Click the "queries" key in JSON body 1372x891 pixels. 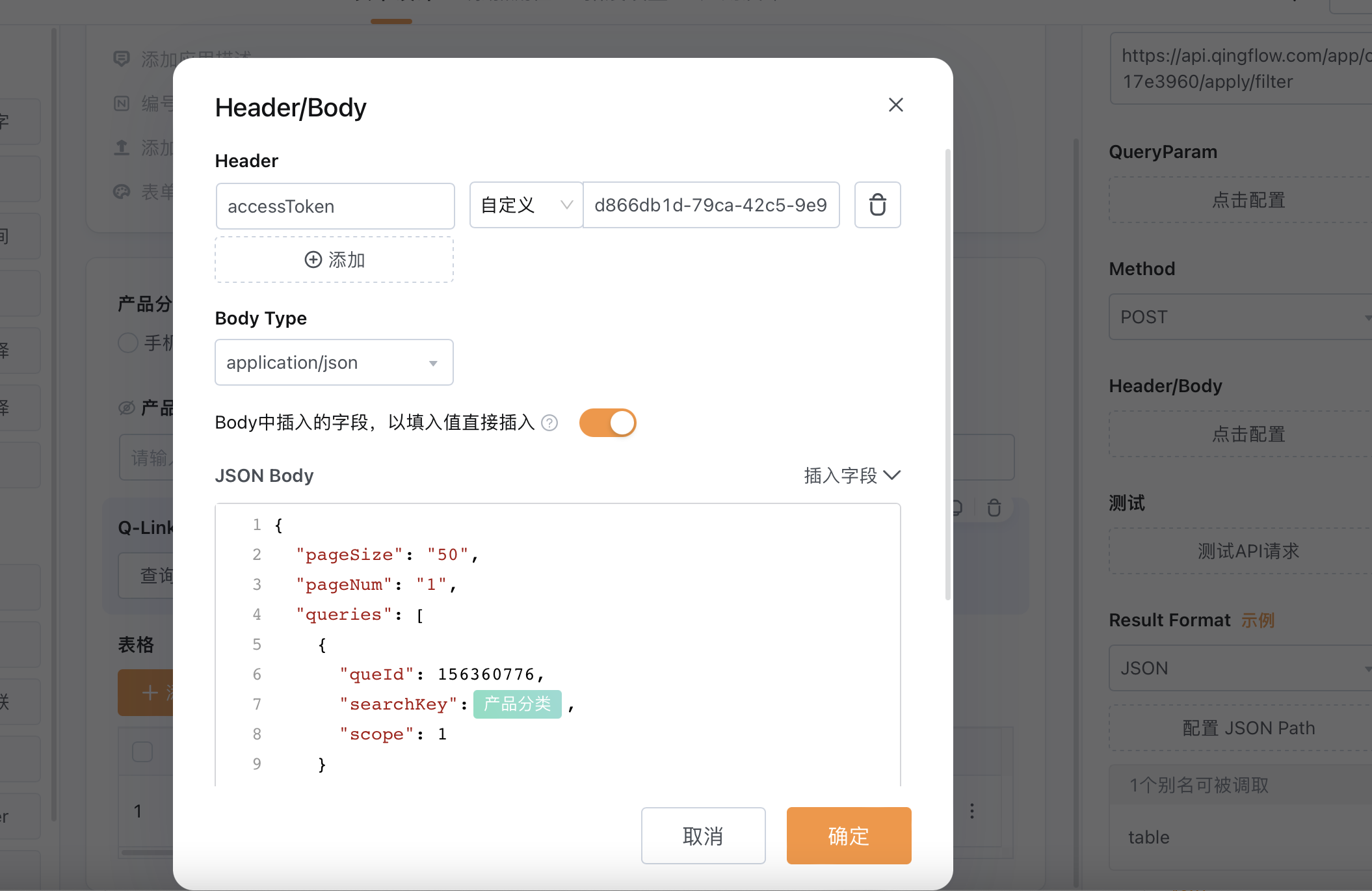point(344,615)
